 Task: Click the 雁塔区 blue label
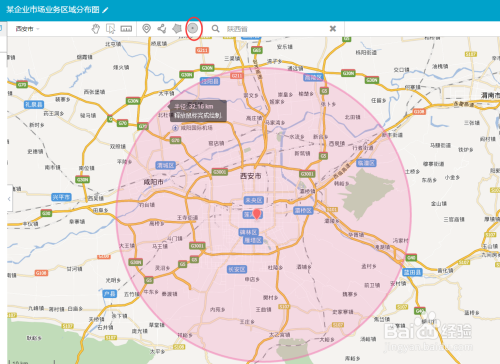click(253, 240)
